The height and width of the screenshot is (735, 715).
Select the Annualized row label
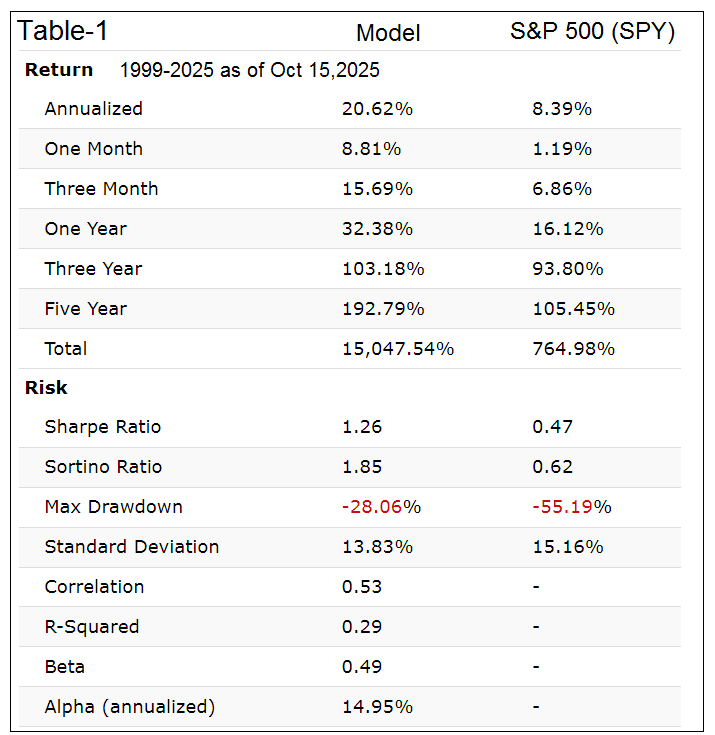point(93,109)
